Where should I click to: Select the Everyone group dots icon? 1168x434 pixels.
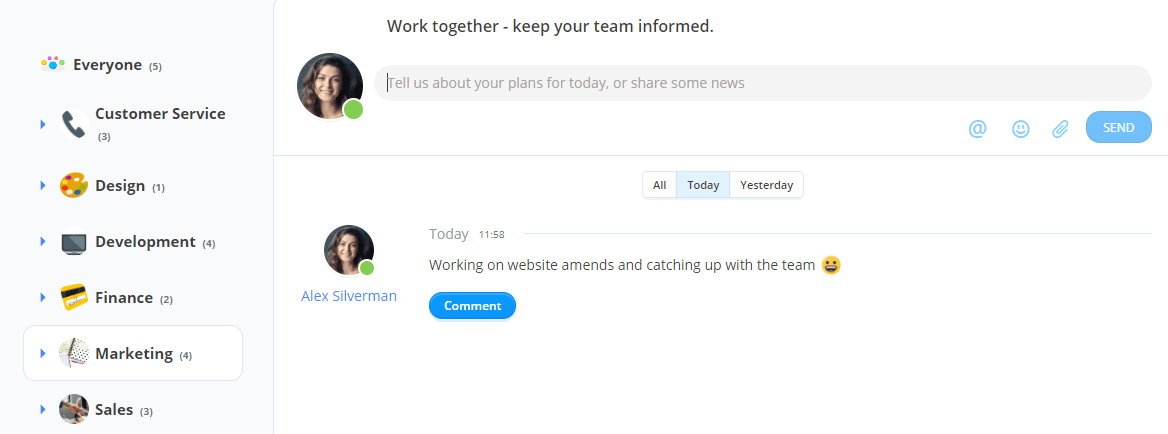click(53, 64)
